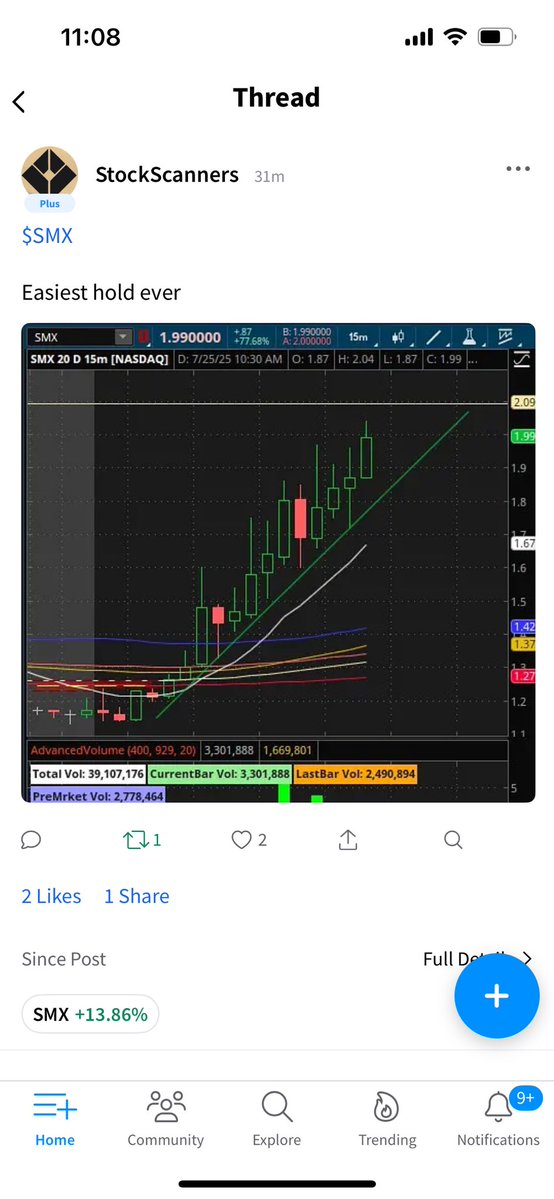Tap the share upload icon
554x1199 pixels.
[347, 840]
